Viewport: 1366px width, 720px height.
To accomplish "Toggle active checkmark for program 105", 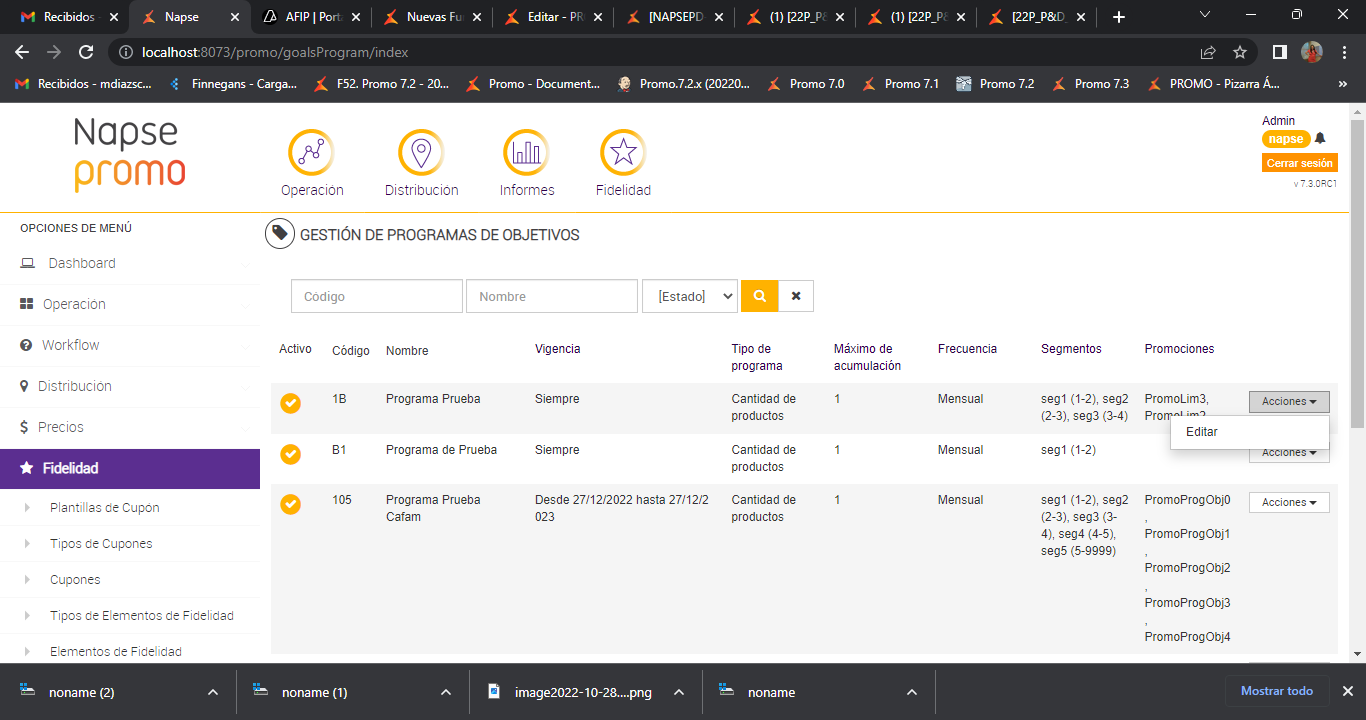I will [x=290, y=504].
